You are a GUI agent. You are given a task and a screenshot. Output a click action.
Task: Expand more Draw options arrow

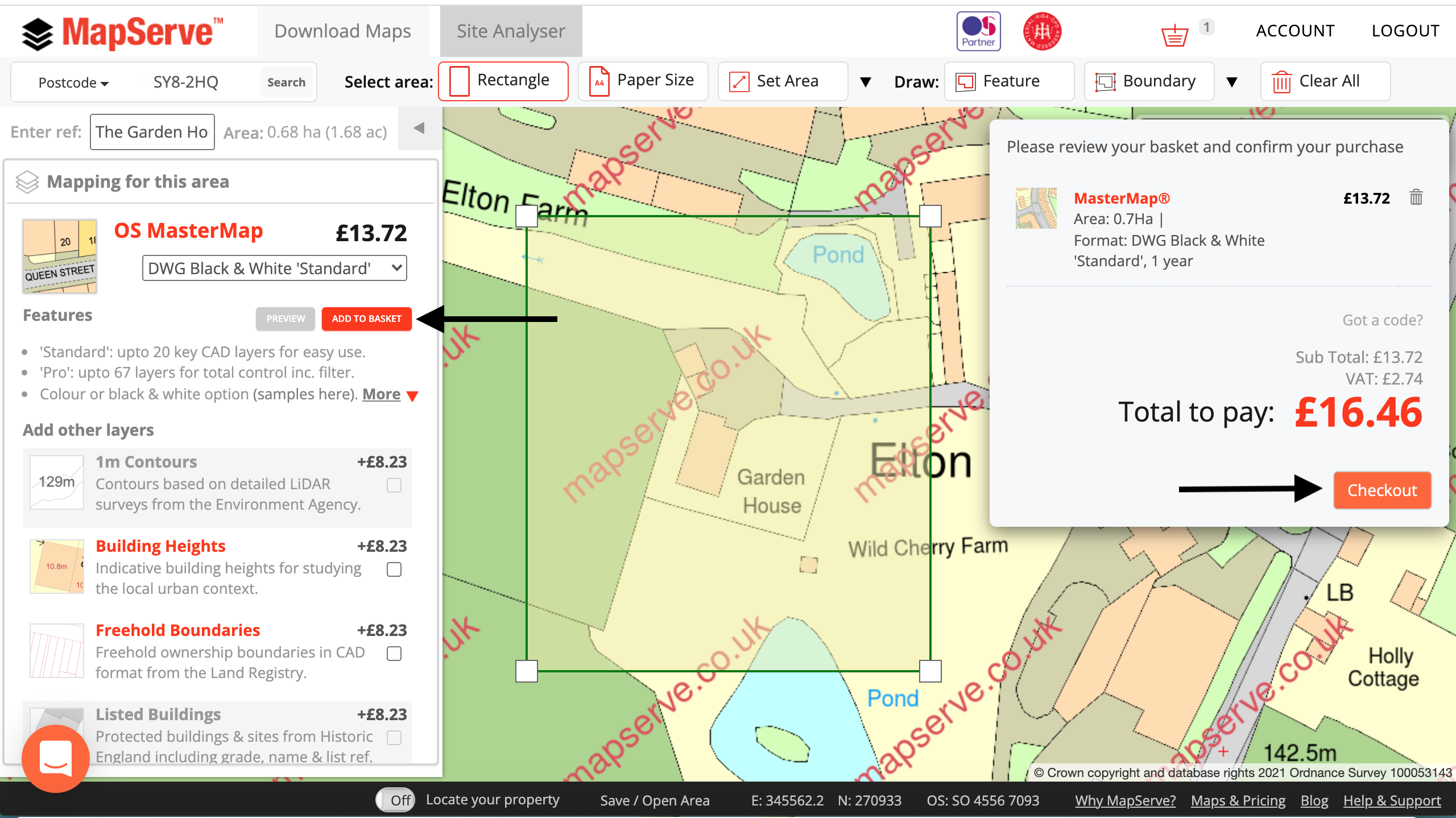[x=1232, y=82]
